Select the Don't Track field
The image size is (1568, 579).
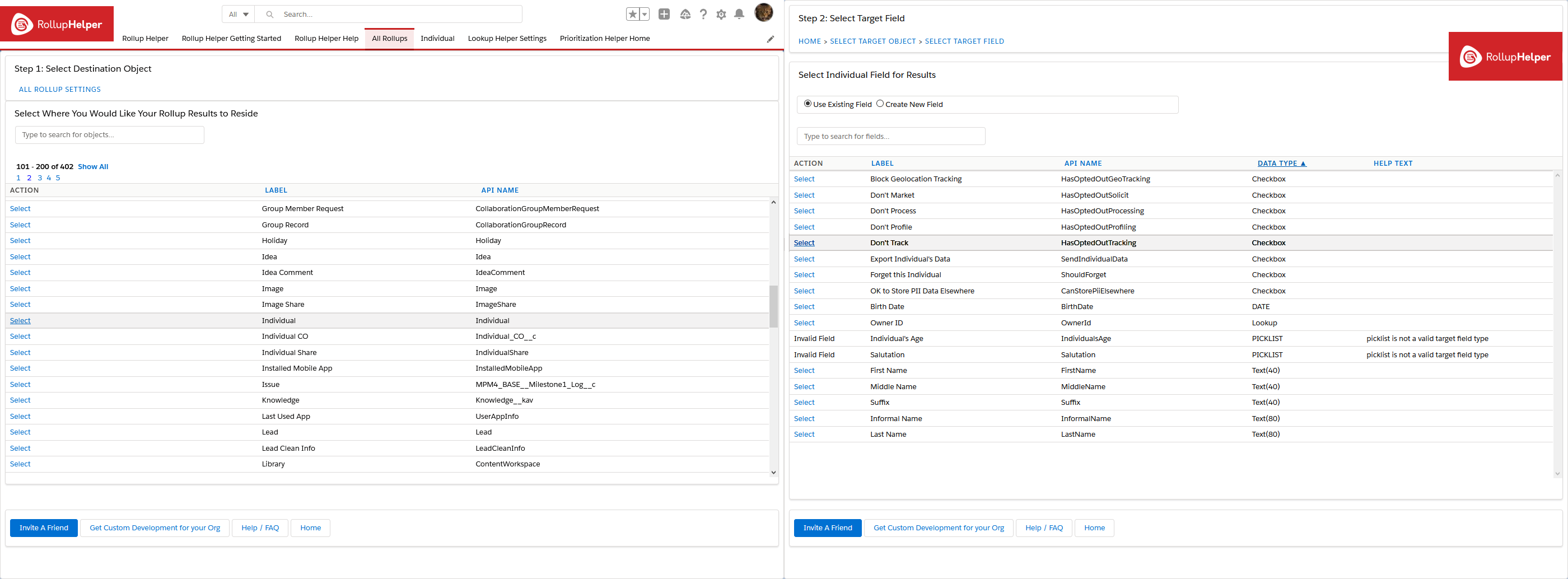click(x=804, y=243)
